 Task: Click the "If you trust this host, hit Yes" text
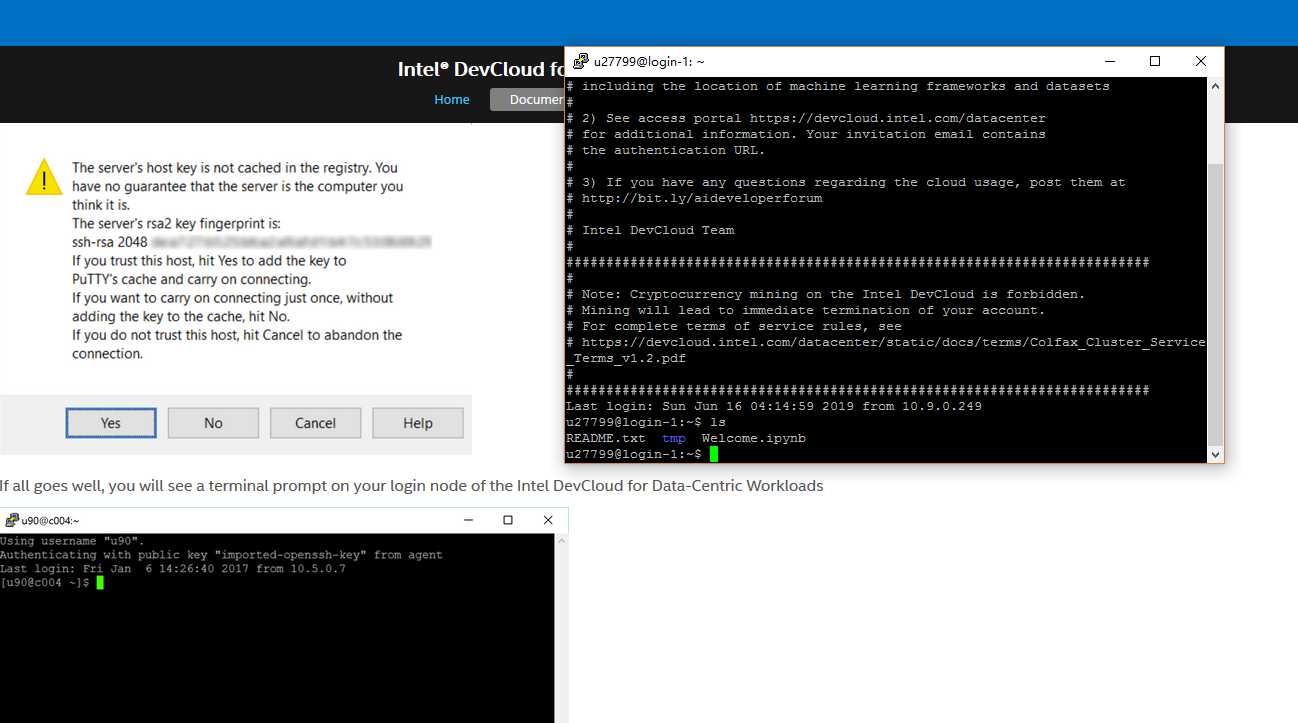coord(209,261)
